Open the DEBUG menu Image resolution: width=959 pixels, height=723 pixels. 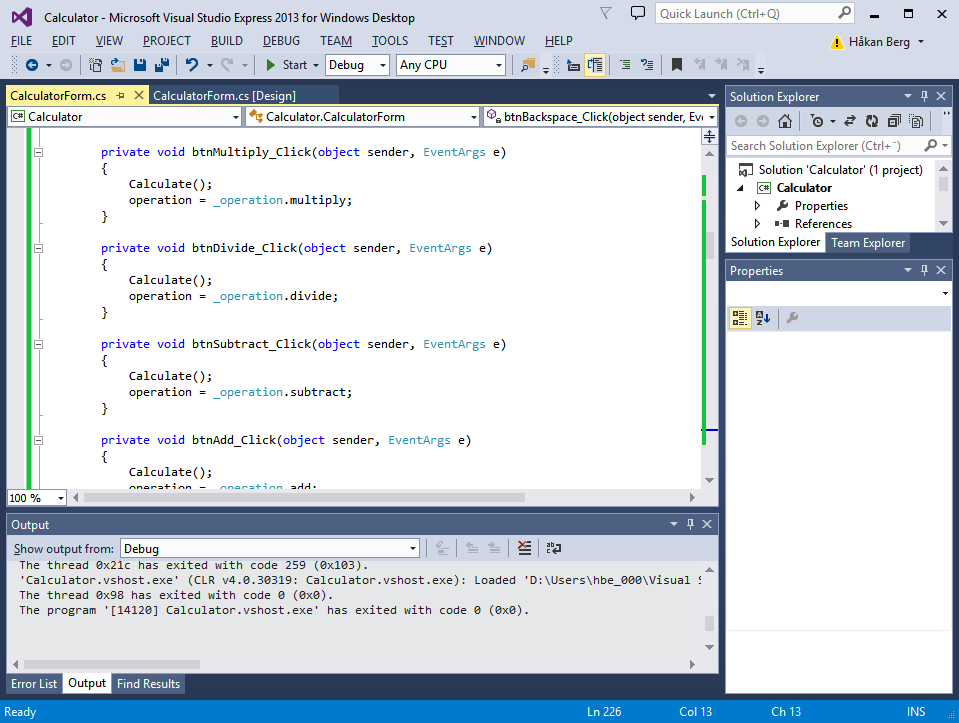pyautogui.click(x=281, y=41)
